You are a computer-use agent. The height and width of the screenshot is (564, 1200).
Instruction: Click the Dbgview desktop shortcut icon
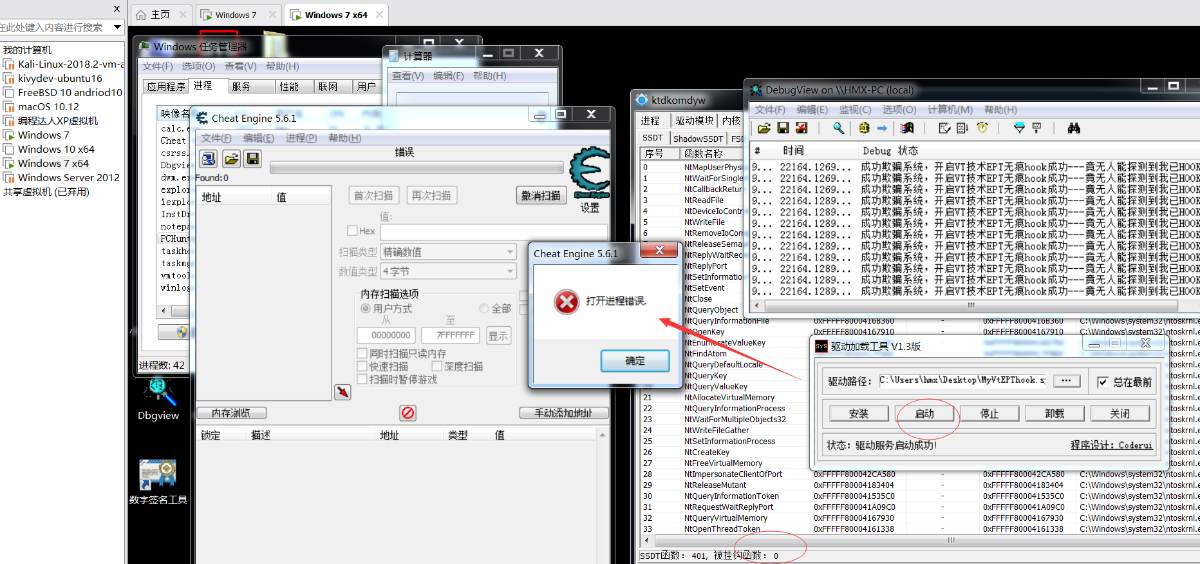tap(157, 397)
